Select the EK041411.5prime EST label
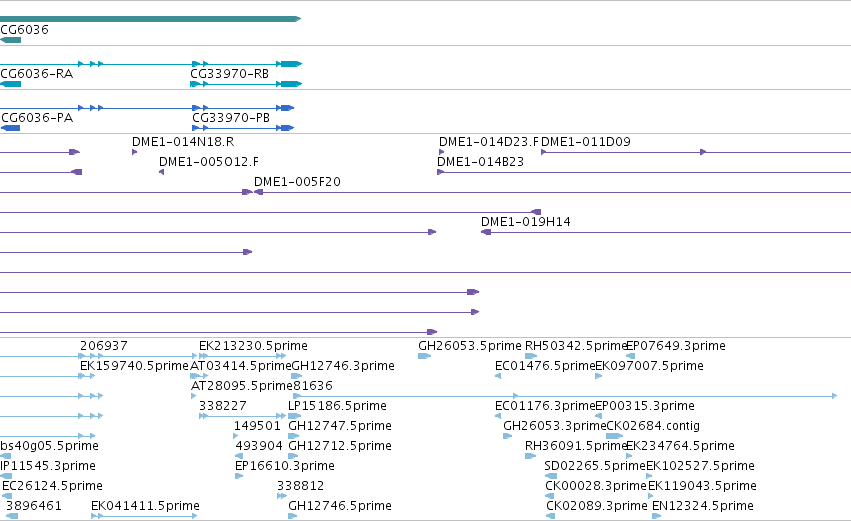 click(145, 506)
